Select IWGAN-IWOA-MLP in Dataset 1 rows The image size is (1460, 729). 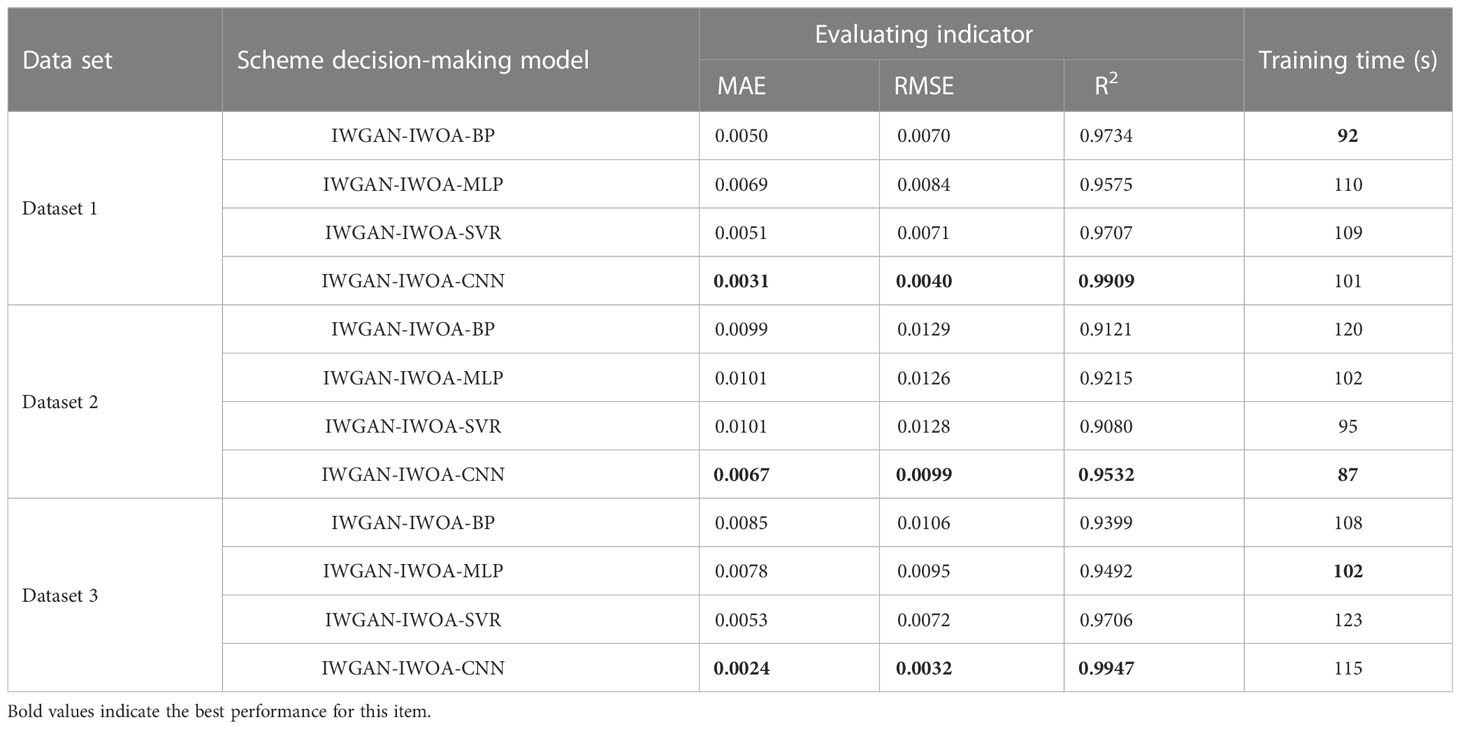pos(413,185)
